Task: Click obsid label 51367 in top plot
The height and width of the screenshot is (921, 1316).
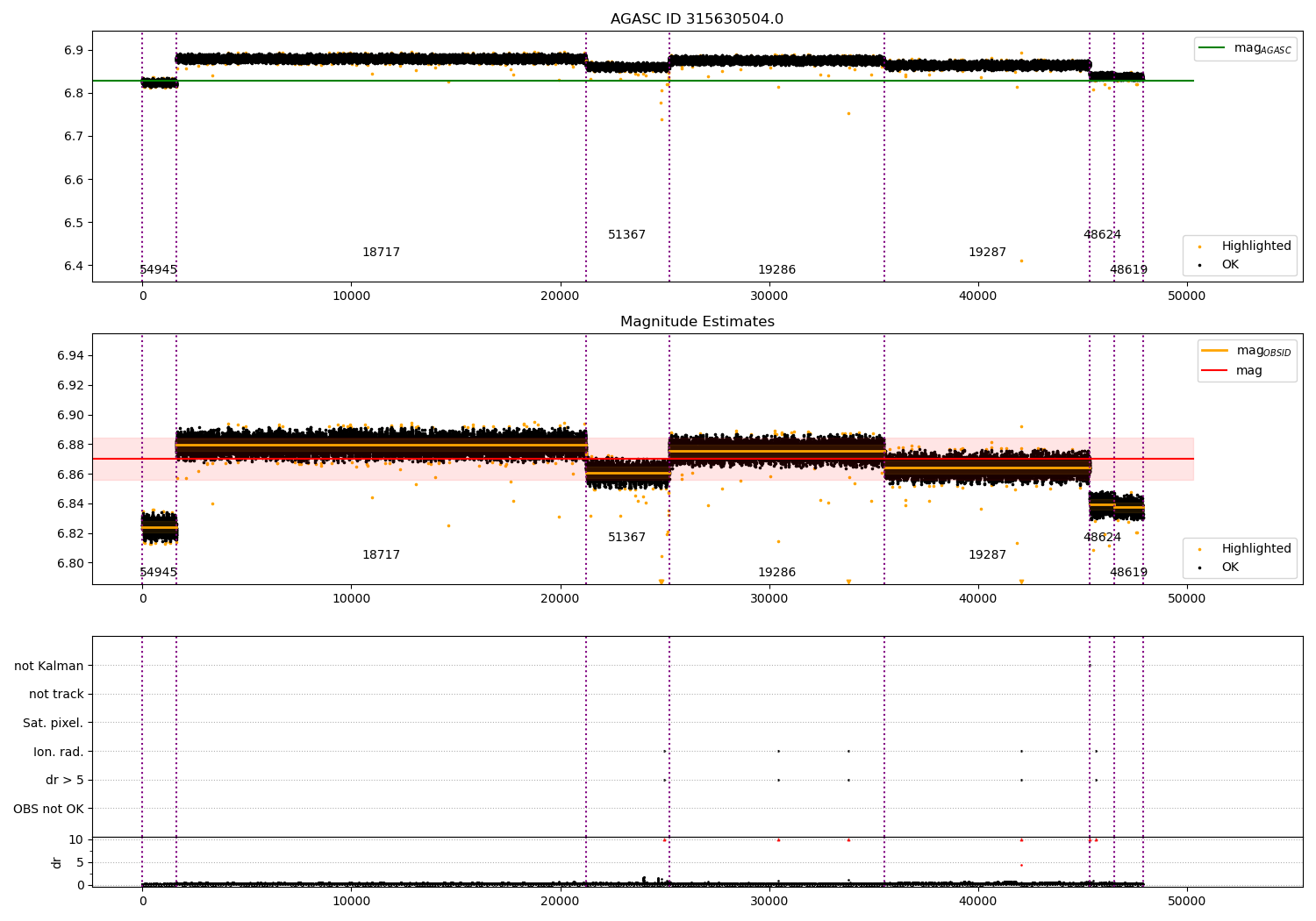Action: (x=626, y=235)
